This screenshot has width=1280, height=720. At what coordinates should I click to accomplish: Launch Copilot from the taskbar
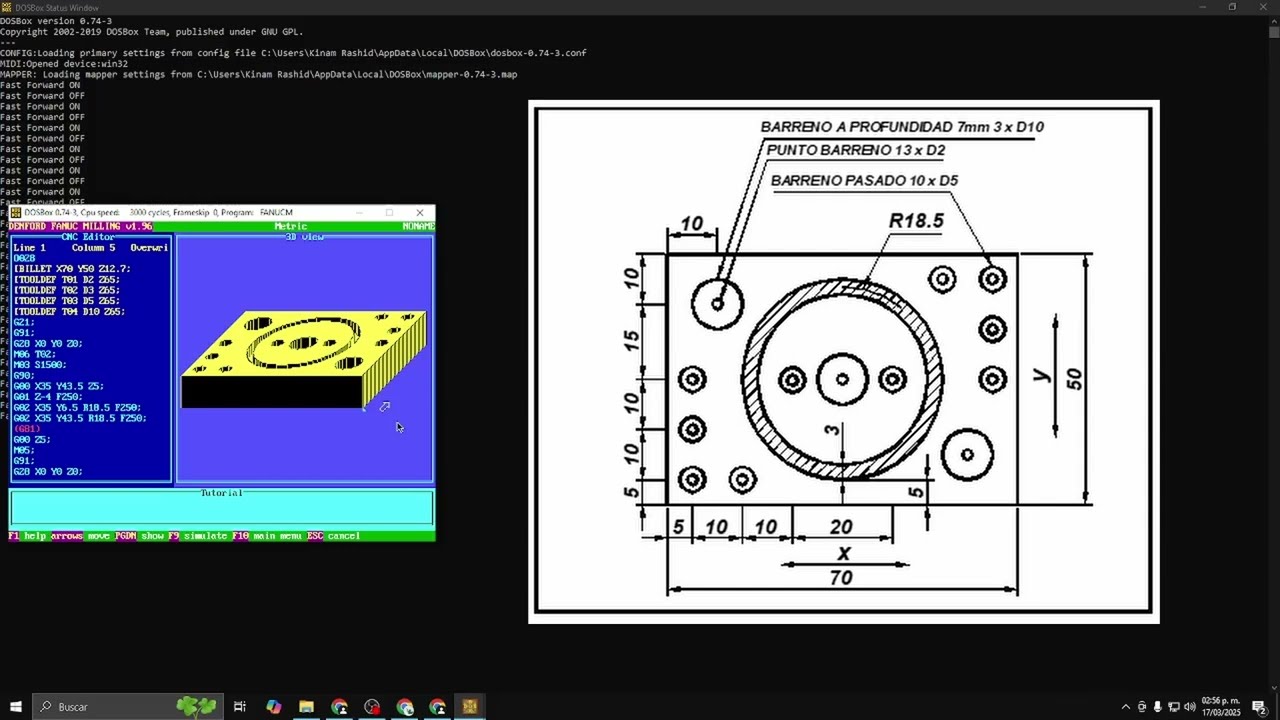coord(273,707)
